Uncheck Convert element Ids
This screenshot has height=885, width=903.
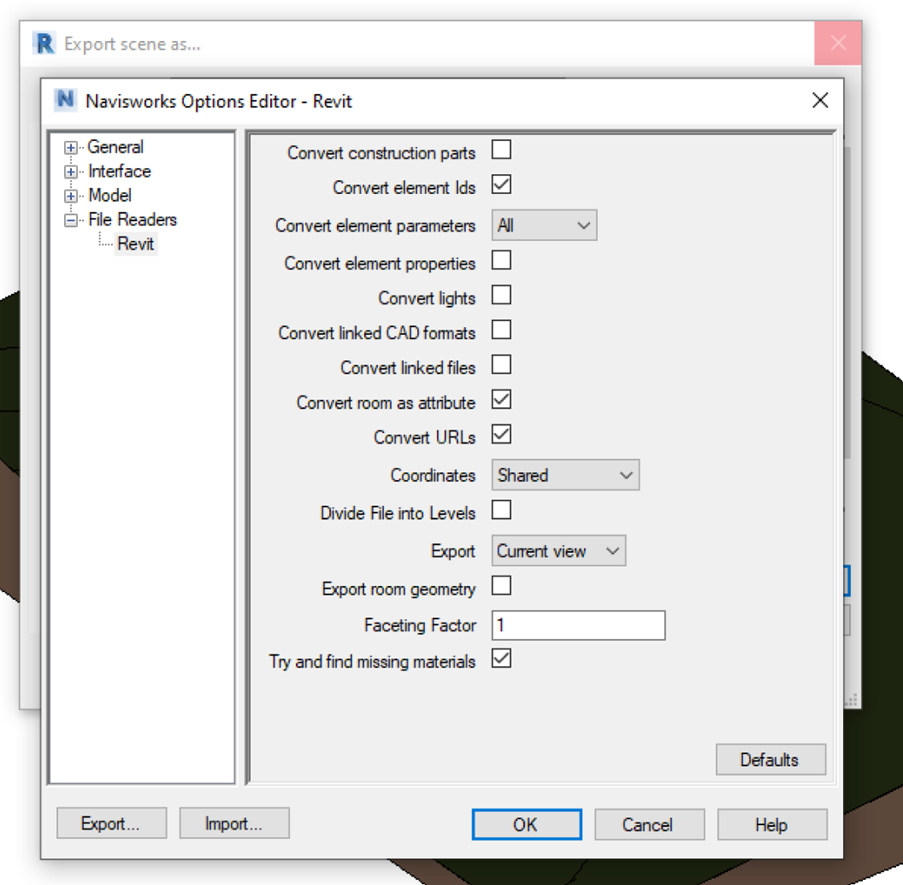tap(501, 185)
